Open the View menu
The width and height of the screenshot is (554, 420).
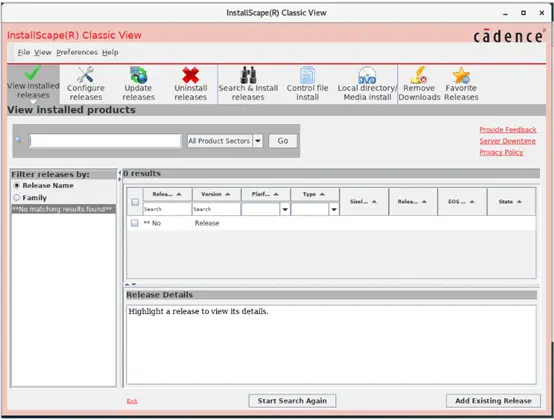point(43,52)
